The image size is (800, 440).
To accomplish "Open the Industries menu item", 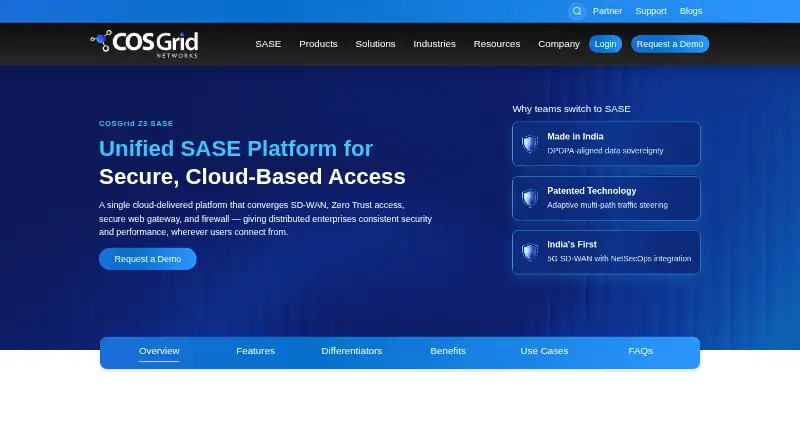I will 434,44.
